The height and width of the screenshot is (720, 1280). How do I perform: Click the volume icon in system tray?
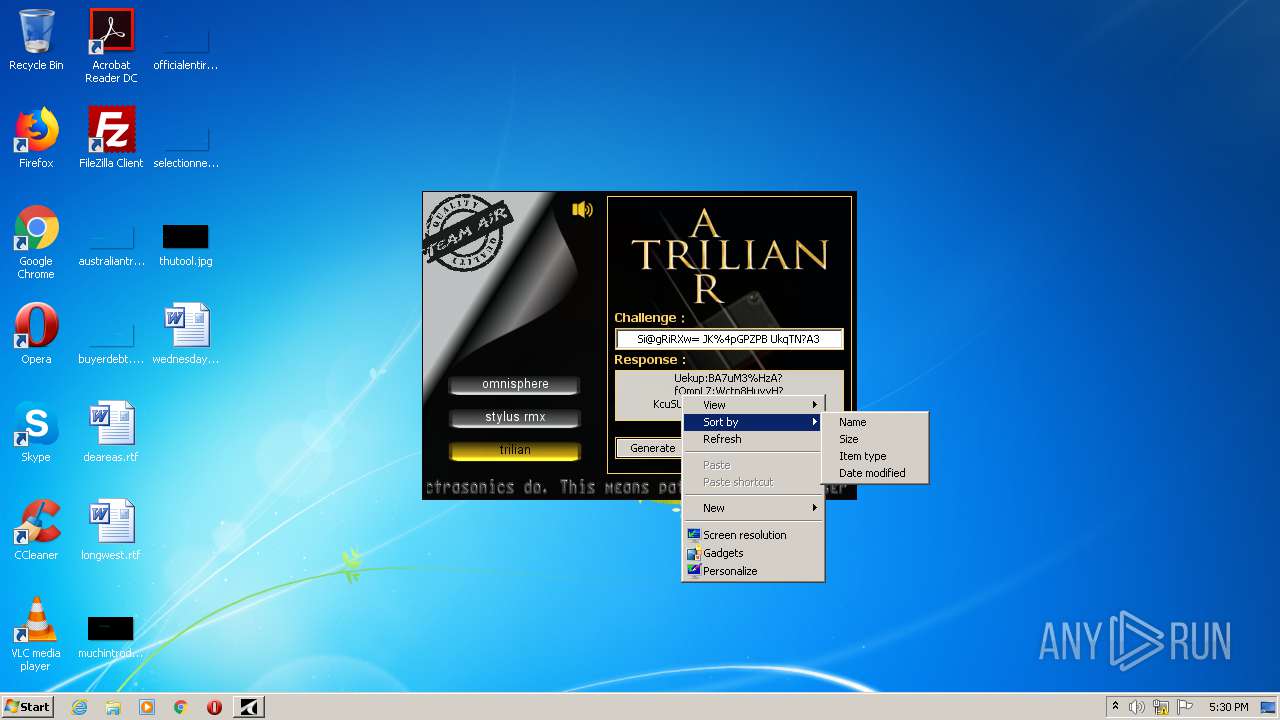1137,707
